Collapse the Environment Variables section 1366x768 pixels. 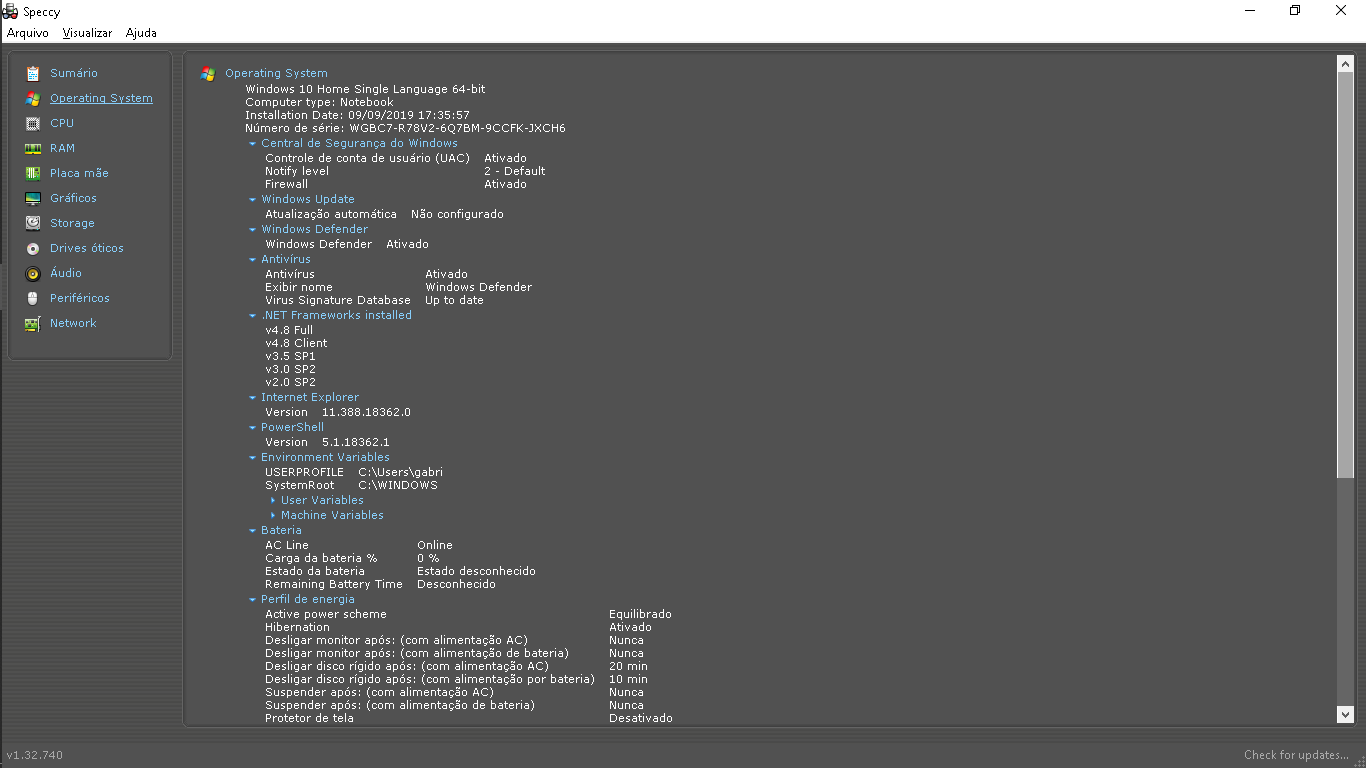252,458
